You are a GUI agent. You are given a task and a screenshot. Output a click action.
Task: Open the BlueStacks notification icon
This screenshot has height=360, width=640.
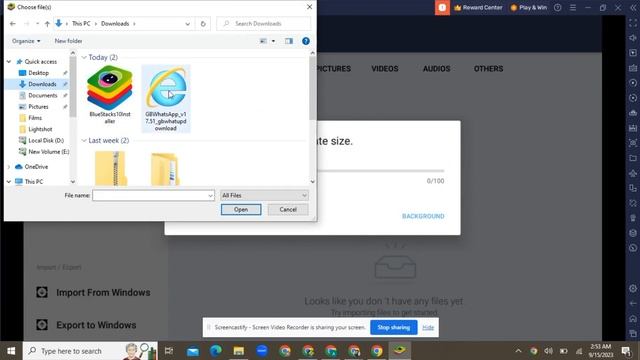[442, 7]
